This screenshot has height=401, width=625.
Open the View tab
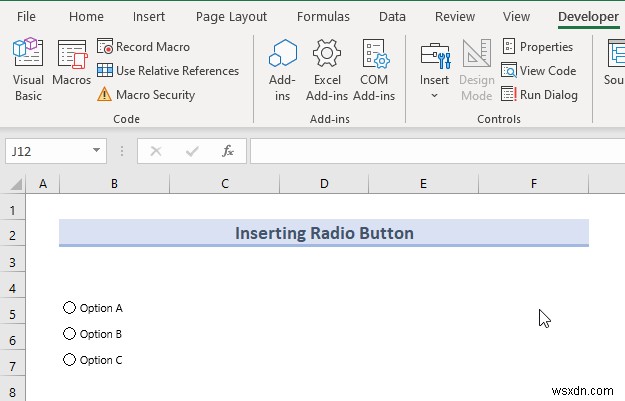coord(516,17)
